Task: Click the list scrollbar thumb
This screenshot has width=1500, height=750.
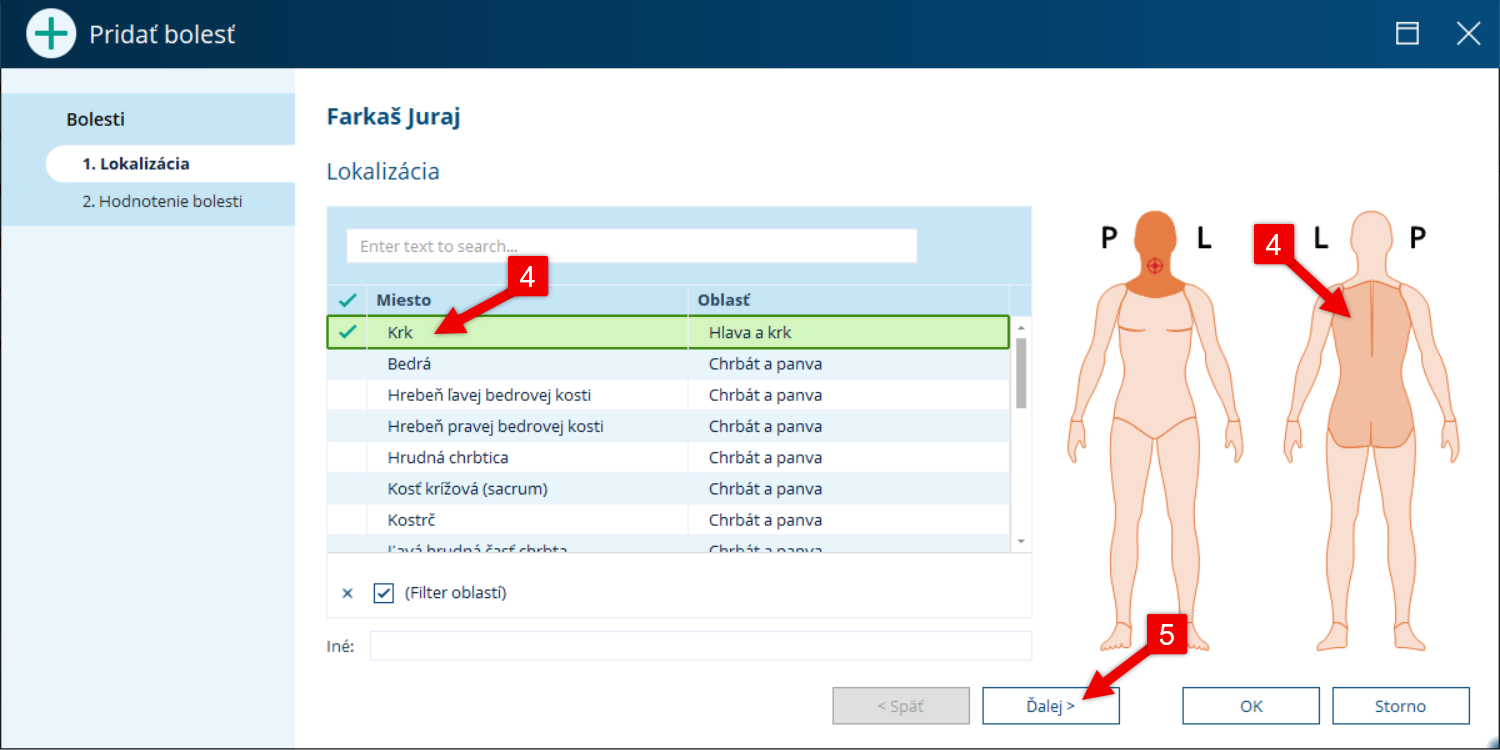Action: 1021,373
